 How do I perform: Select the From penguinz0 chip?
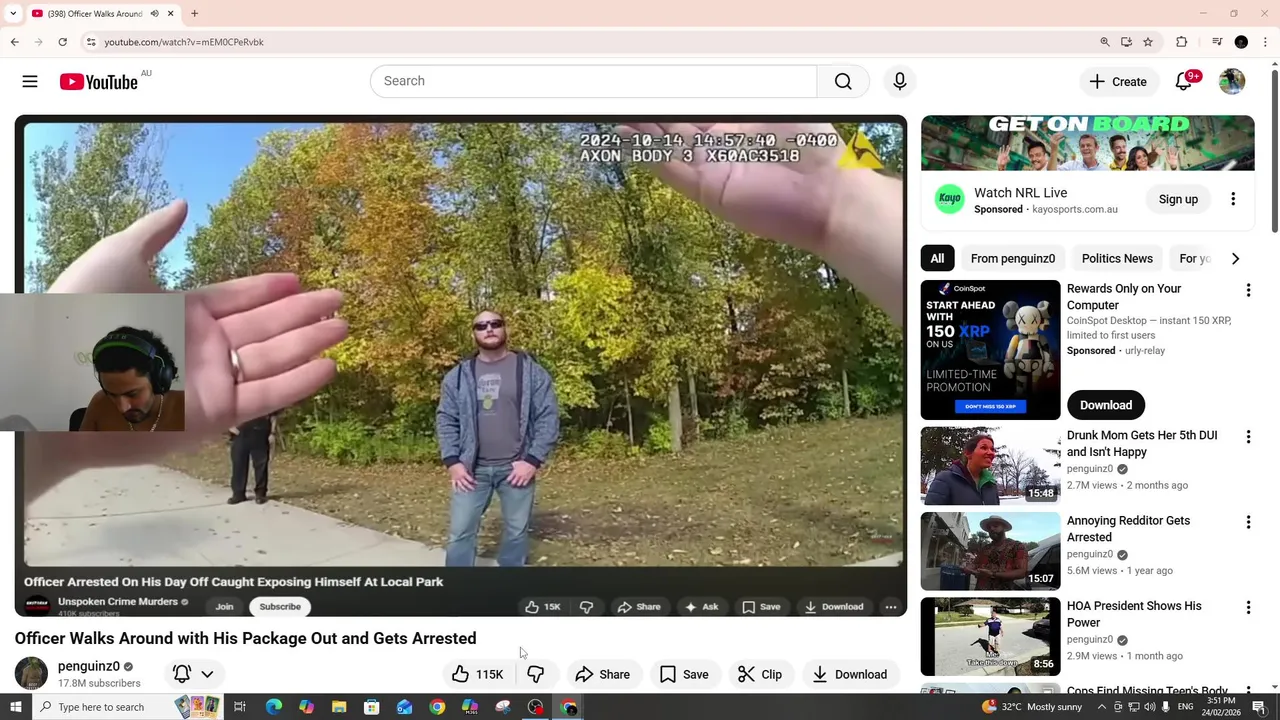point(1012,258)
